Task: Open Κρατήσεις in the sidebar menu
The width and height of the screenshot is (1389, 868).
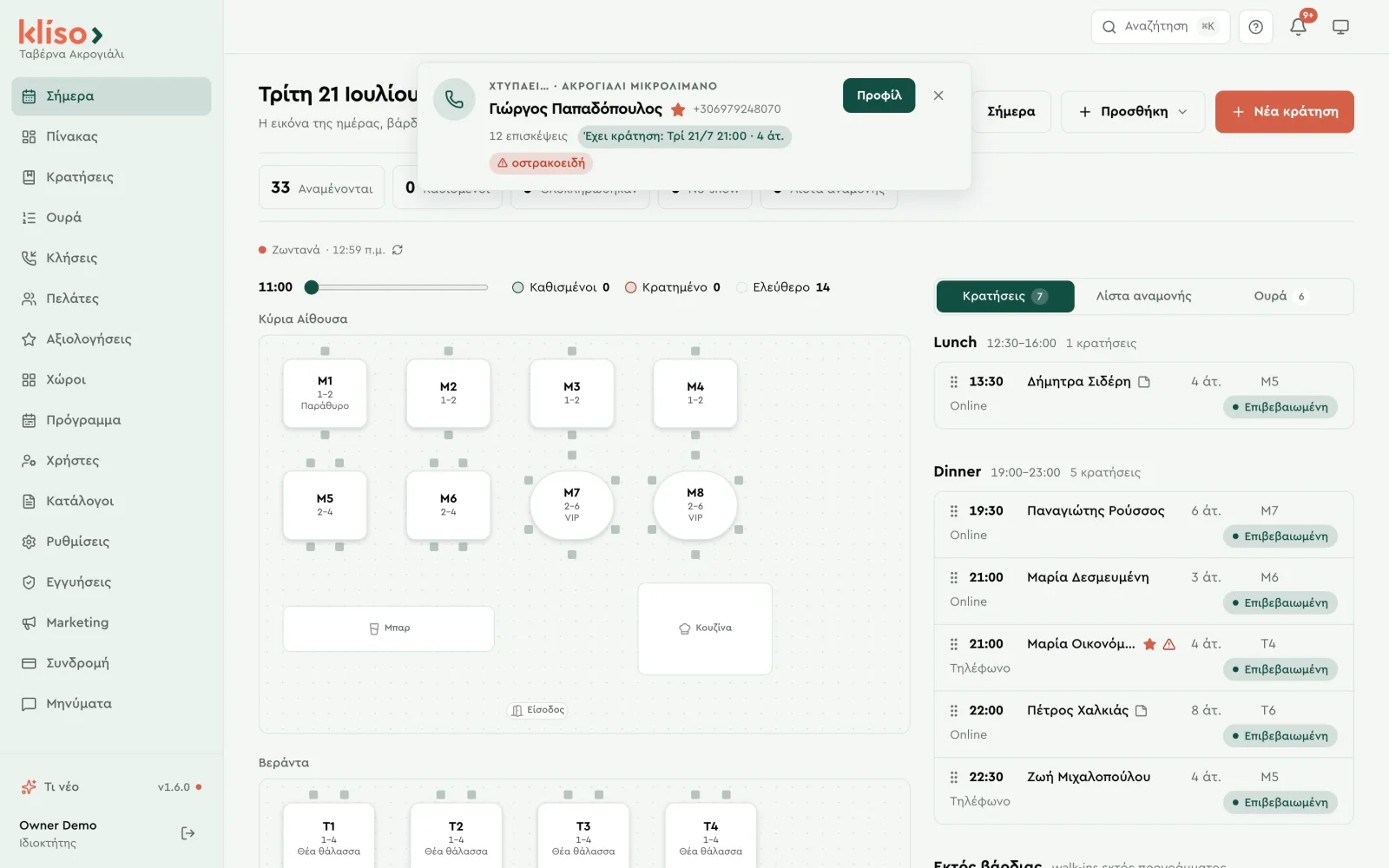Action: (x=111, y=177)
